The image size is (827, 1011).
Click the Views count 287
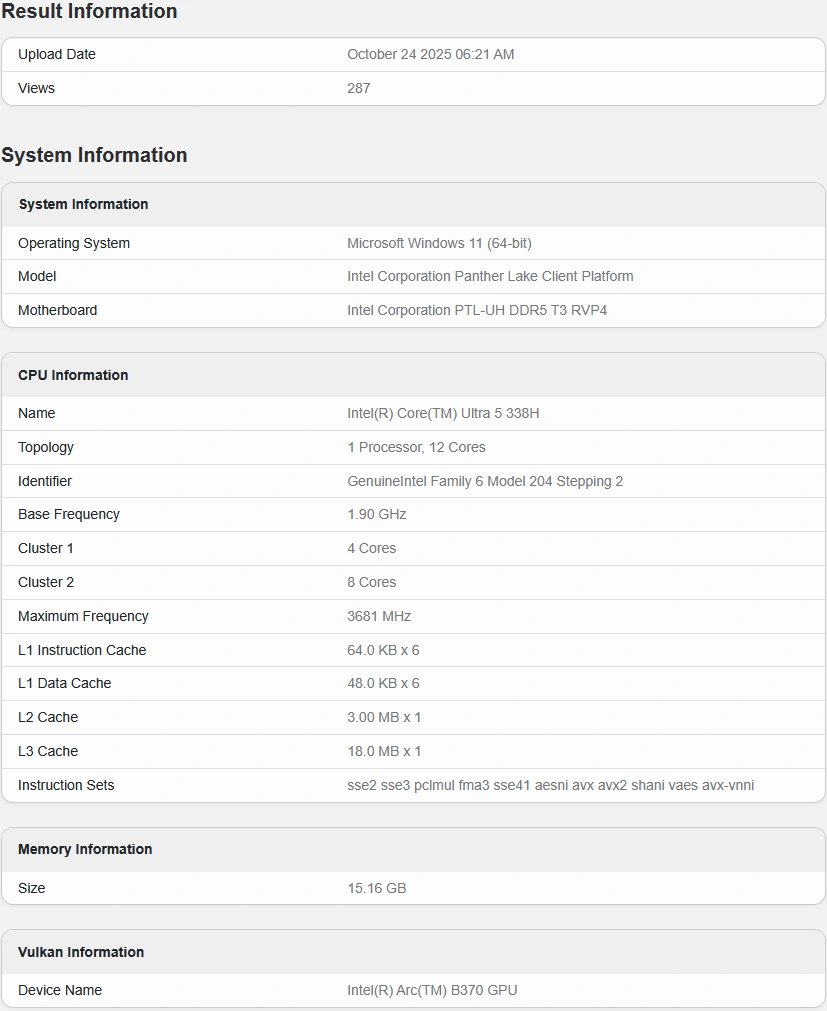(x=358, y=88)
